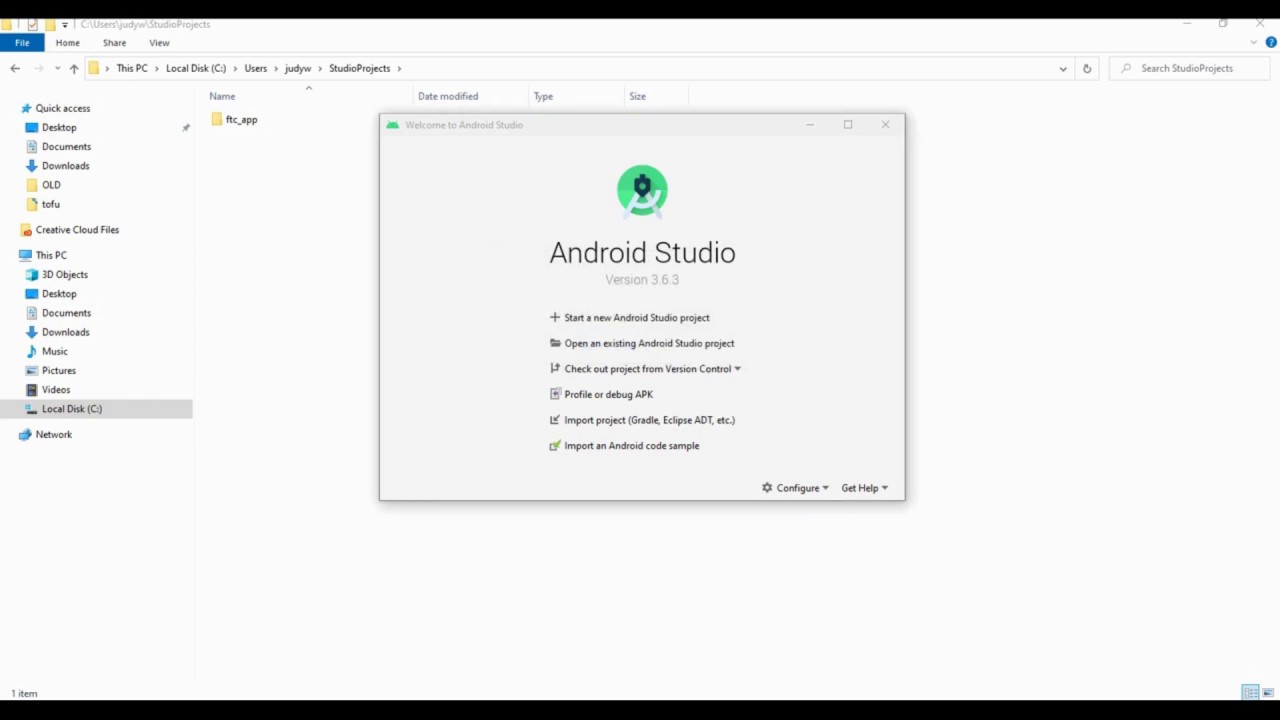Click the import icon beside Import project (Gradle)

[555, 420]
